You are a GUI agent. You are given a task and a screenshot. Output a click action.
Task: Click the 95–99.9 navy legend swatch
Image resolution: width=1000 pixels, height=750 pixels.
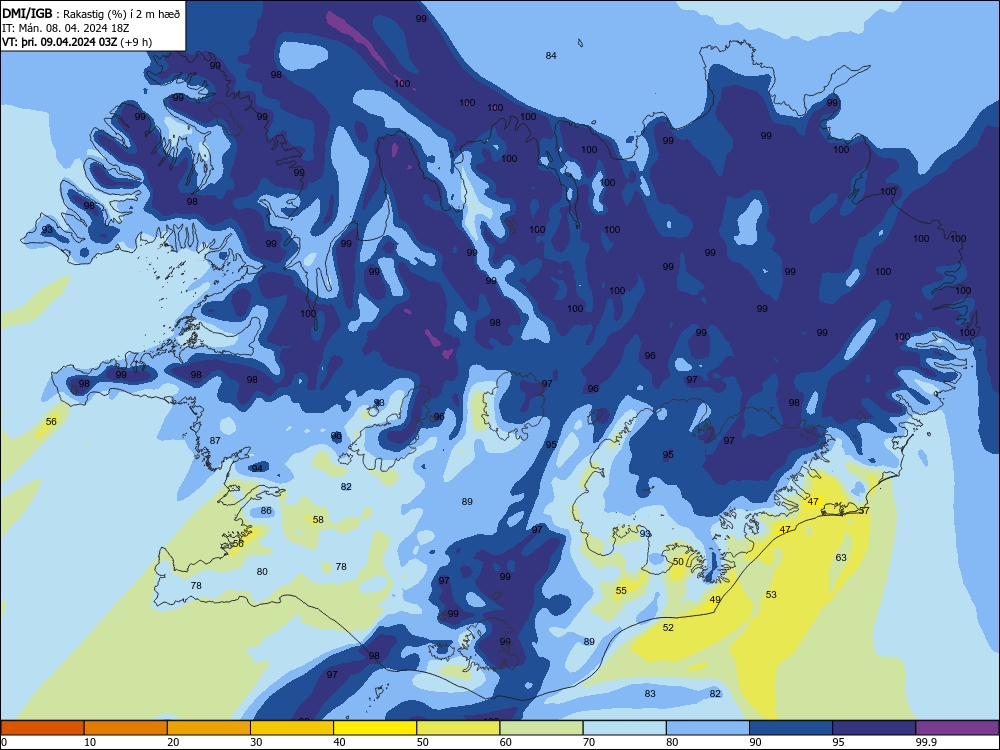pos(874,728)
